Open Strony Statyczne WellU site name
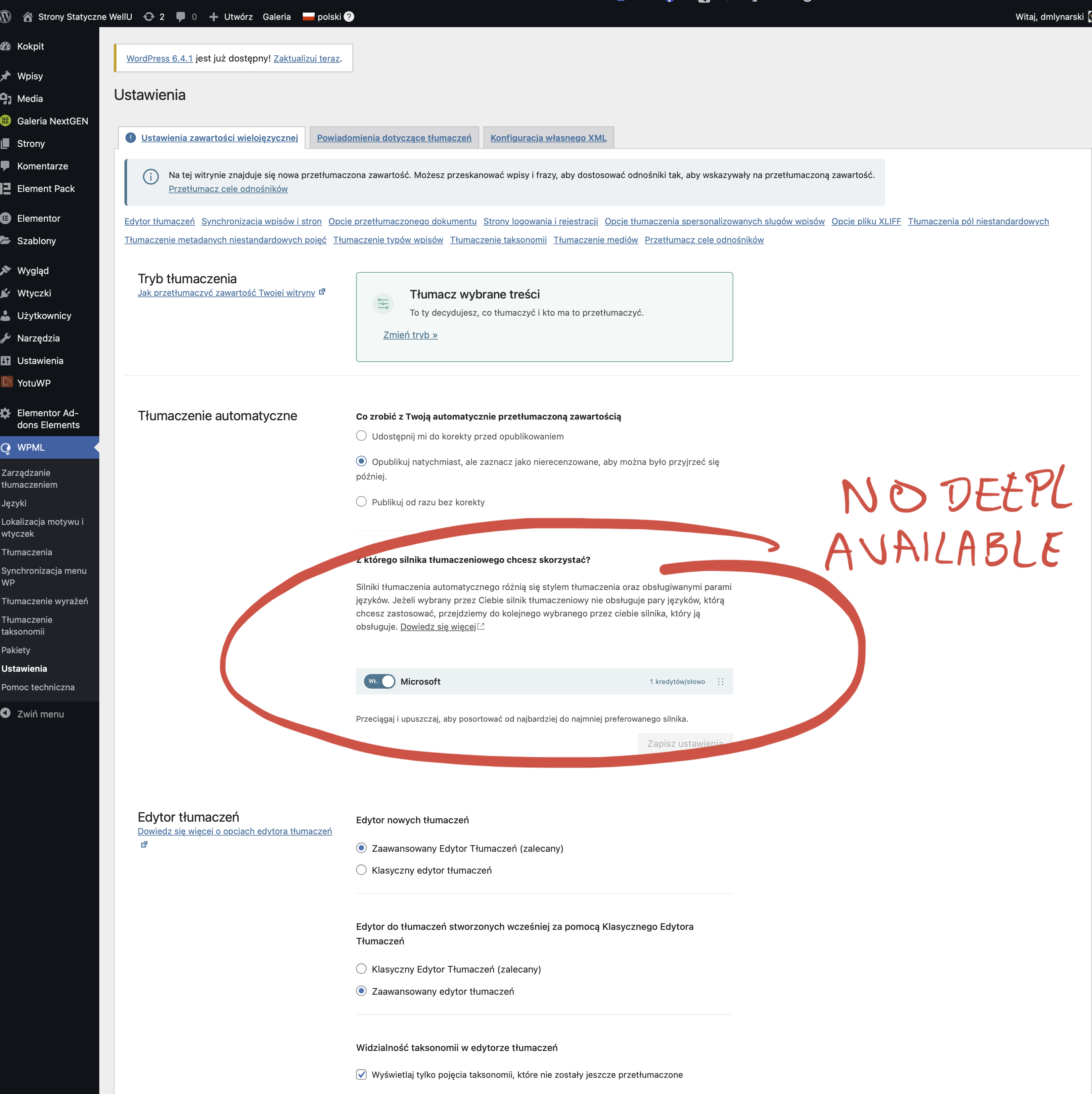This screenshot has width=1092, height=1094. tap(85, 17)
